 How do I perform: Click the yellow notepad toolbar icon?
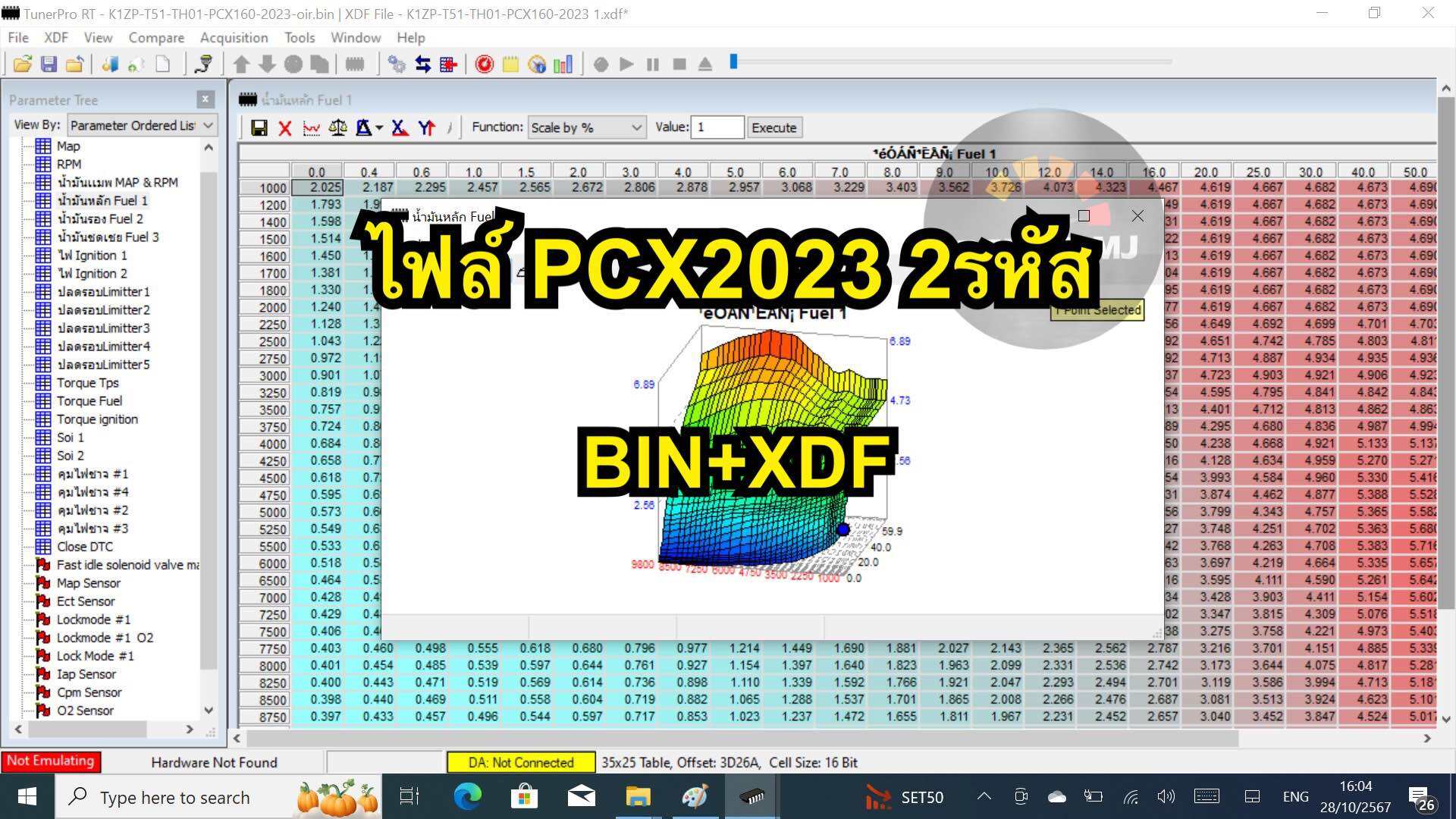pos(510,64)
